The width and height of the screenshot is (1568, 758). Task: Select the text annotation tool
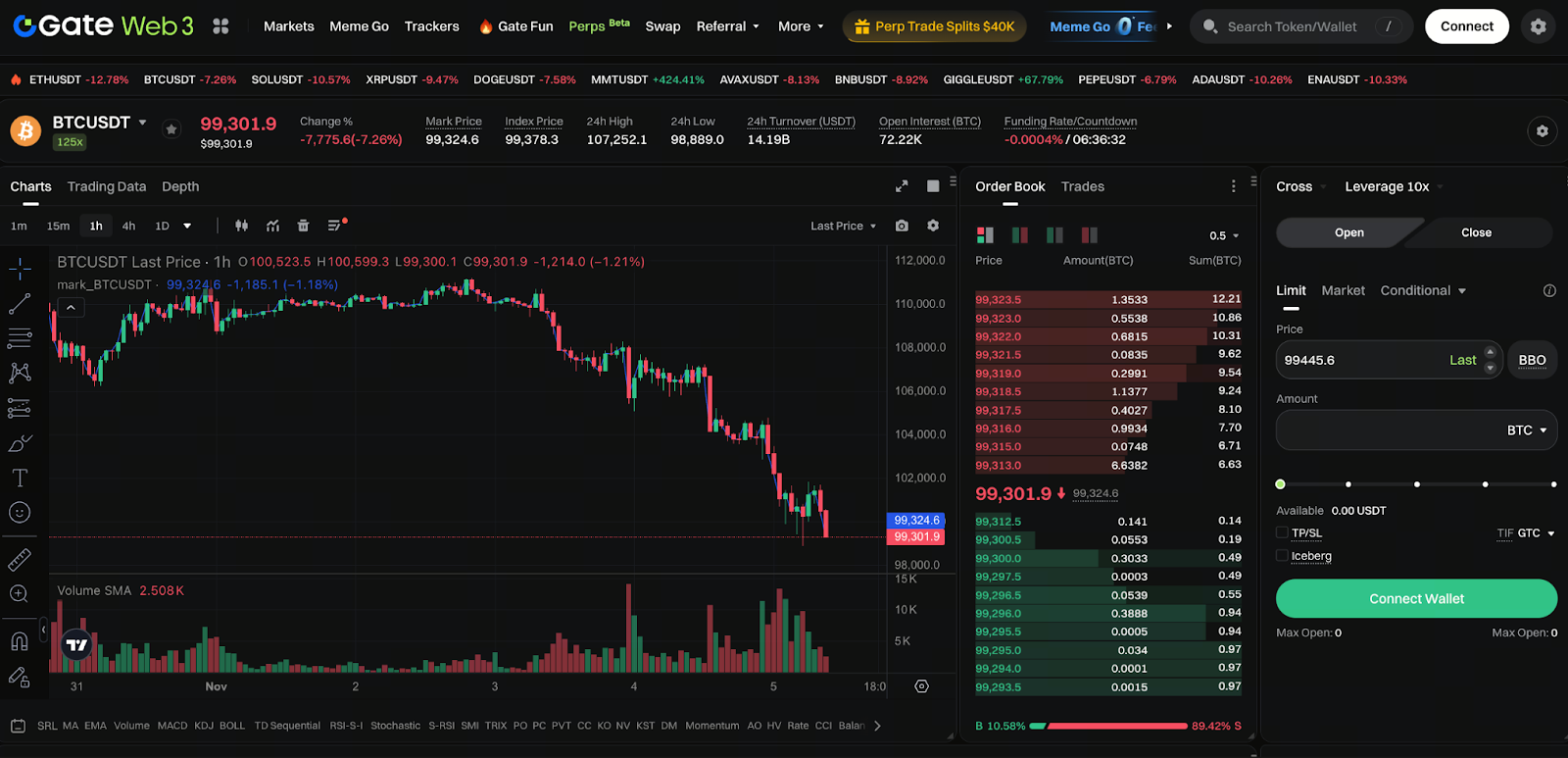tap(20, 478)
